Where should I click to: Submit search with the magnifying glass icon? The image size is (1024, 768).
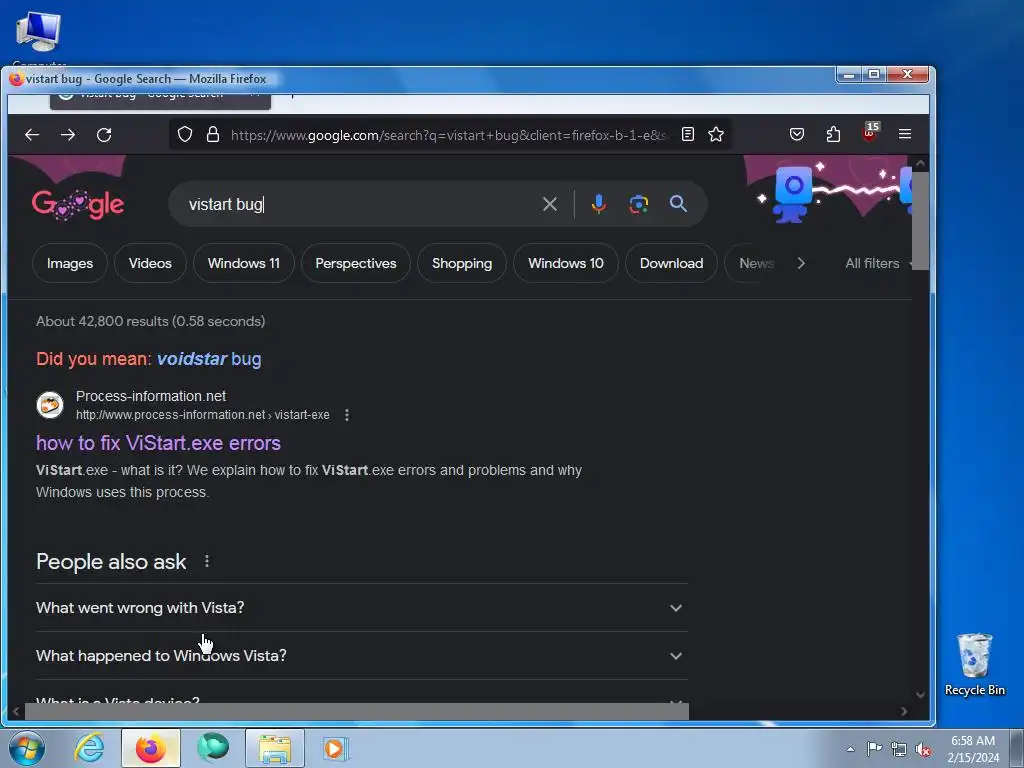pos(679,204)
